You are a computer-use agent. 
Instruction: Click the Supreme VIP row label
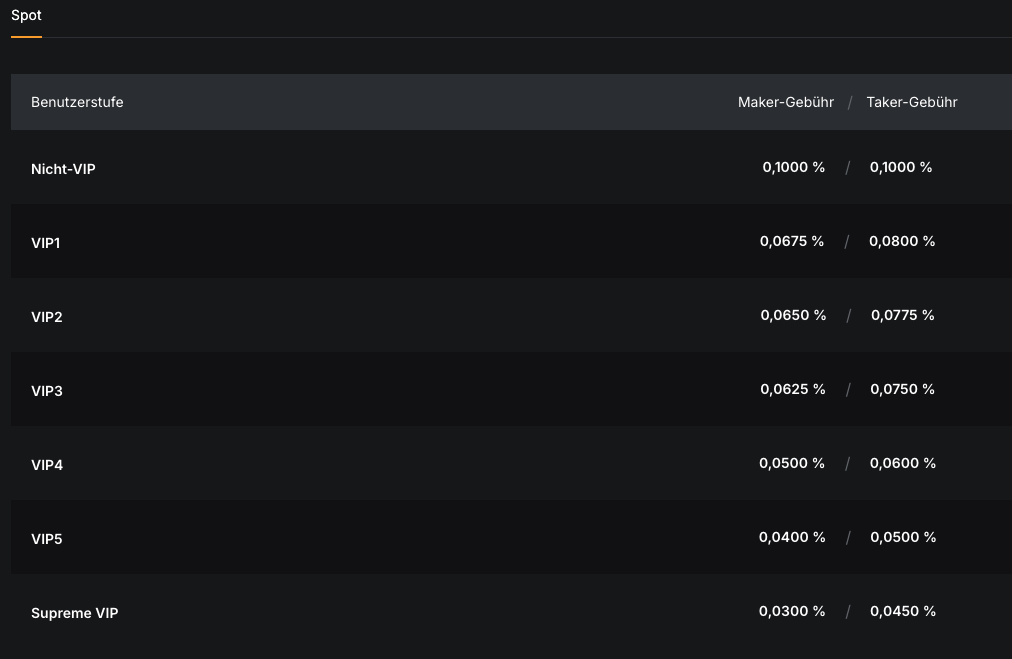click(74, 613)
